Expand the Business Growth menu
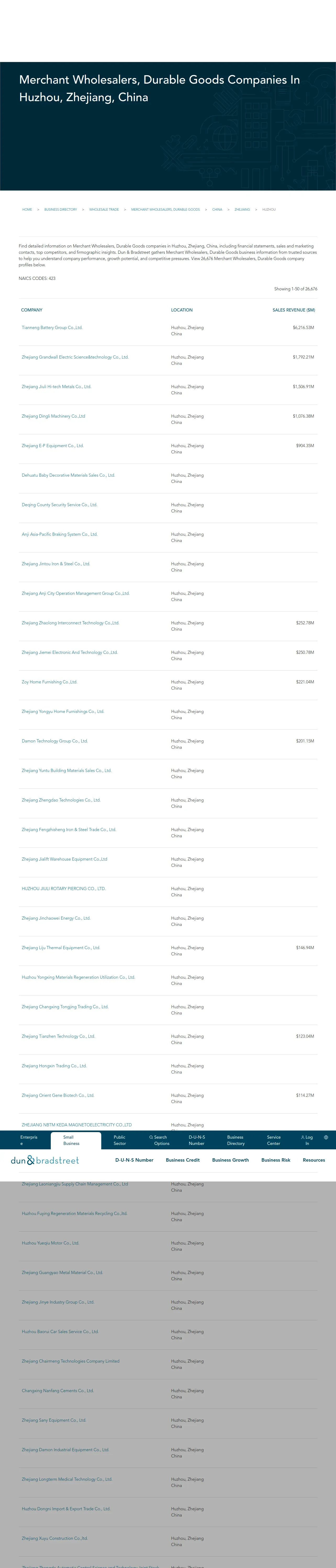 coord(231,1160)
